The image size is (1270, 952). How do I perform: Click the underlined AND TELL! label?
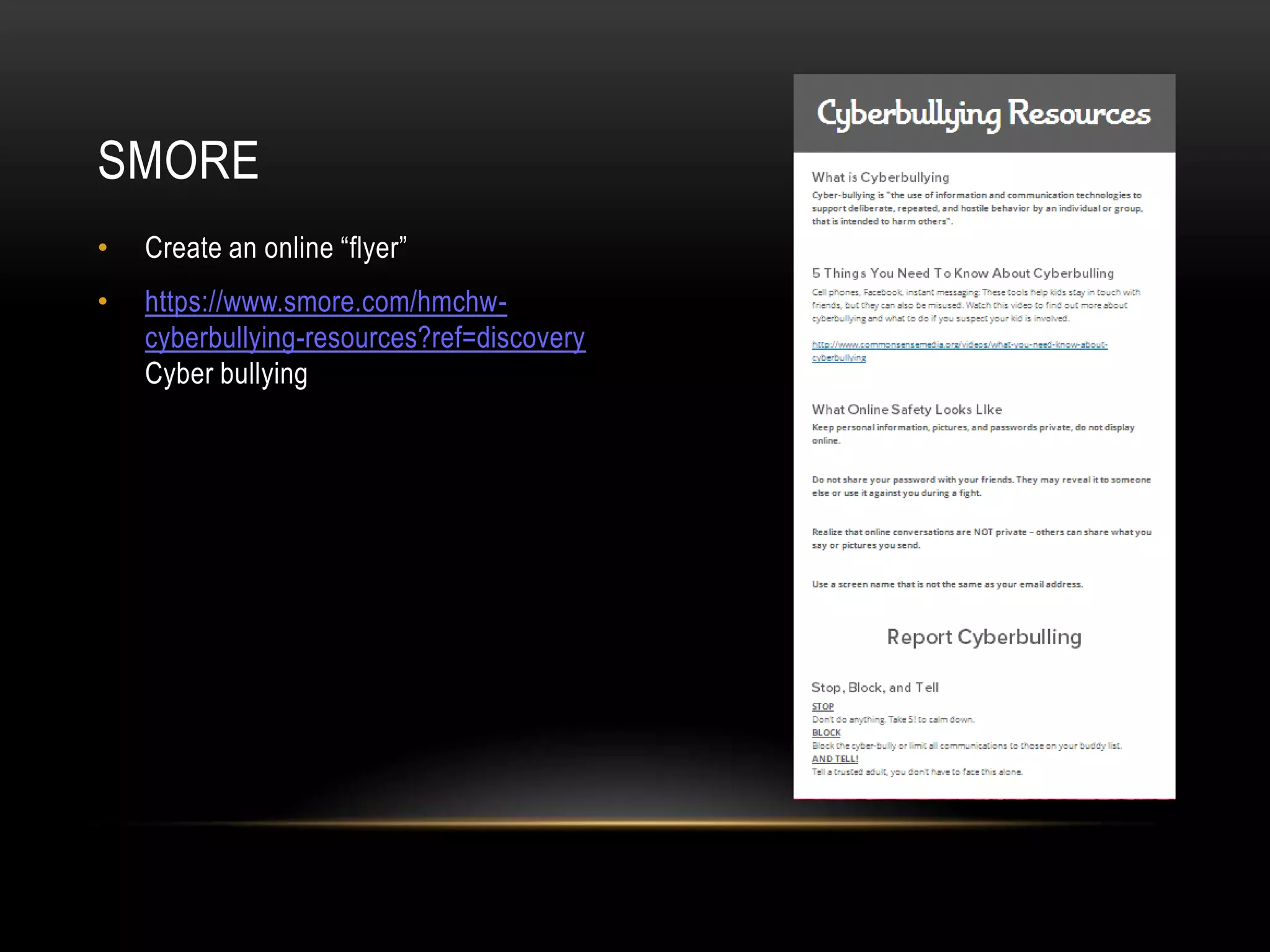835,759
